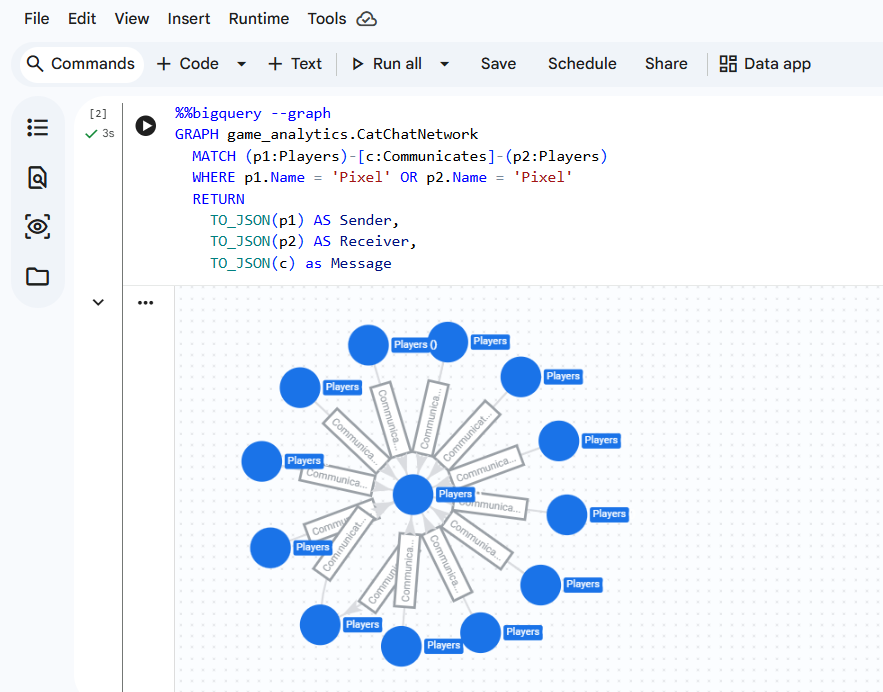Collapse the graph output with the chevron
This screenshot has height=692, width=883.
click(97, 302)
